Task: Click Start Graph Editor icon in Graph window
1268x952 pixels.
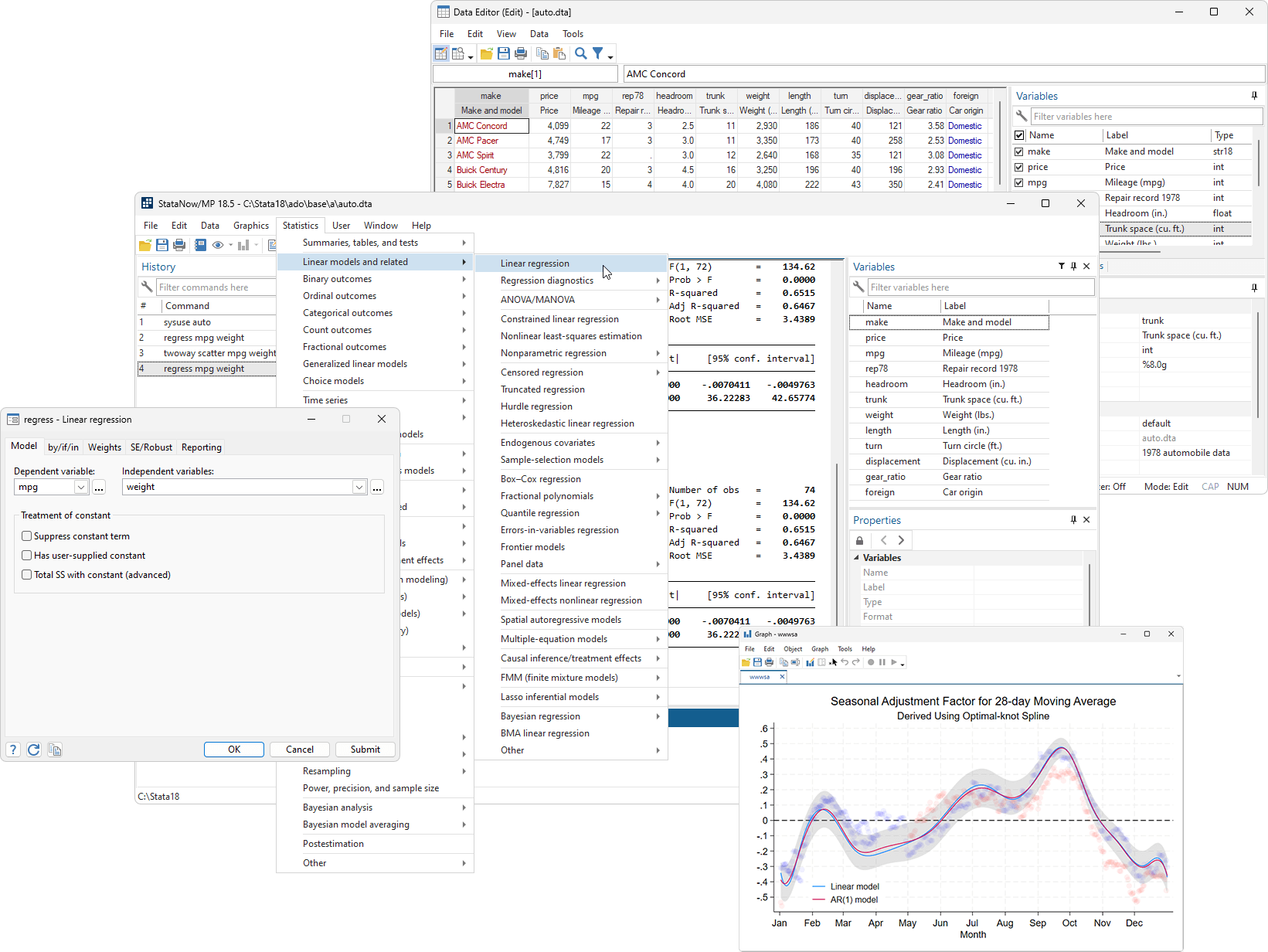Action: pyautogui.click(x=810, y=662)
